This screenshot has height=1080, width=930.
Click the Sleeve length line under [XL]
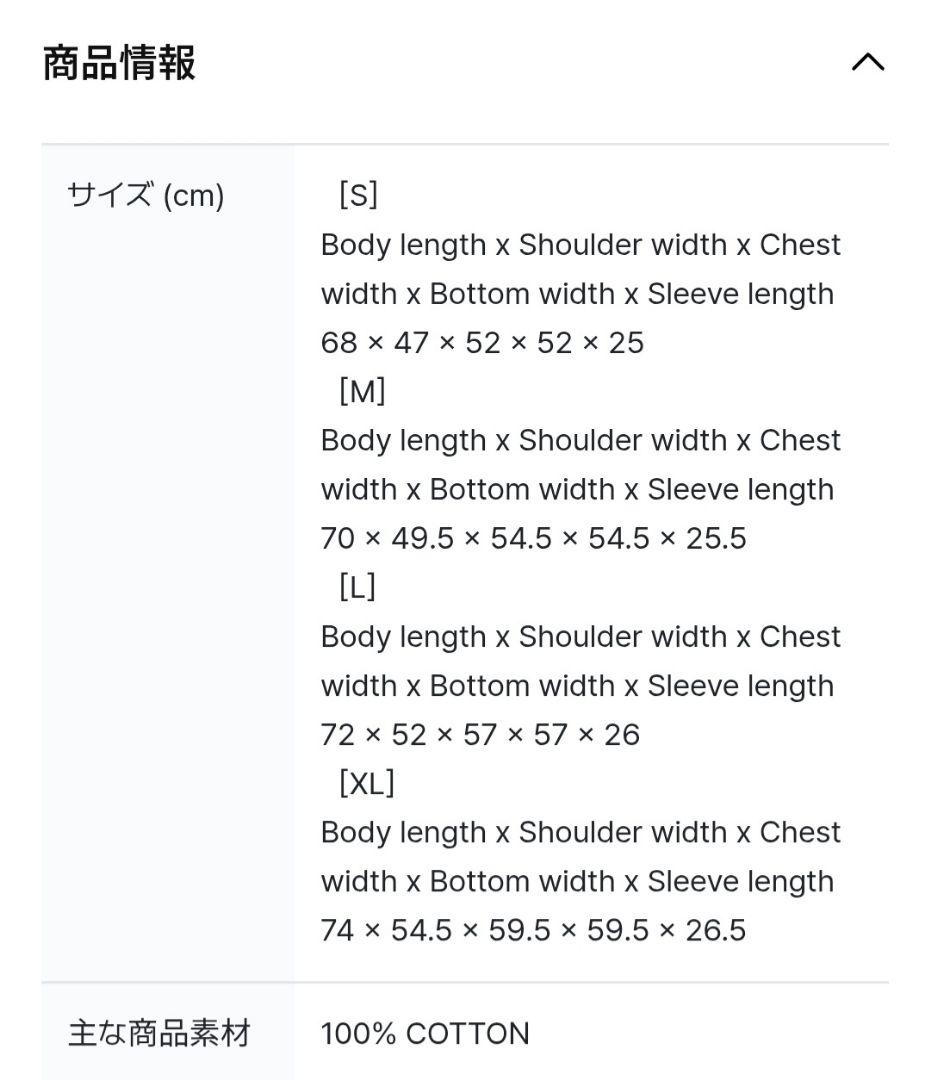[x=577, y=882]
